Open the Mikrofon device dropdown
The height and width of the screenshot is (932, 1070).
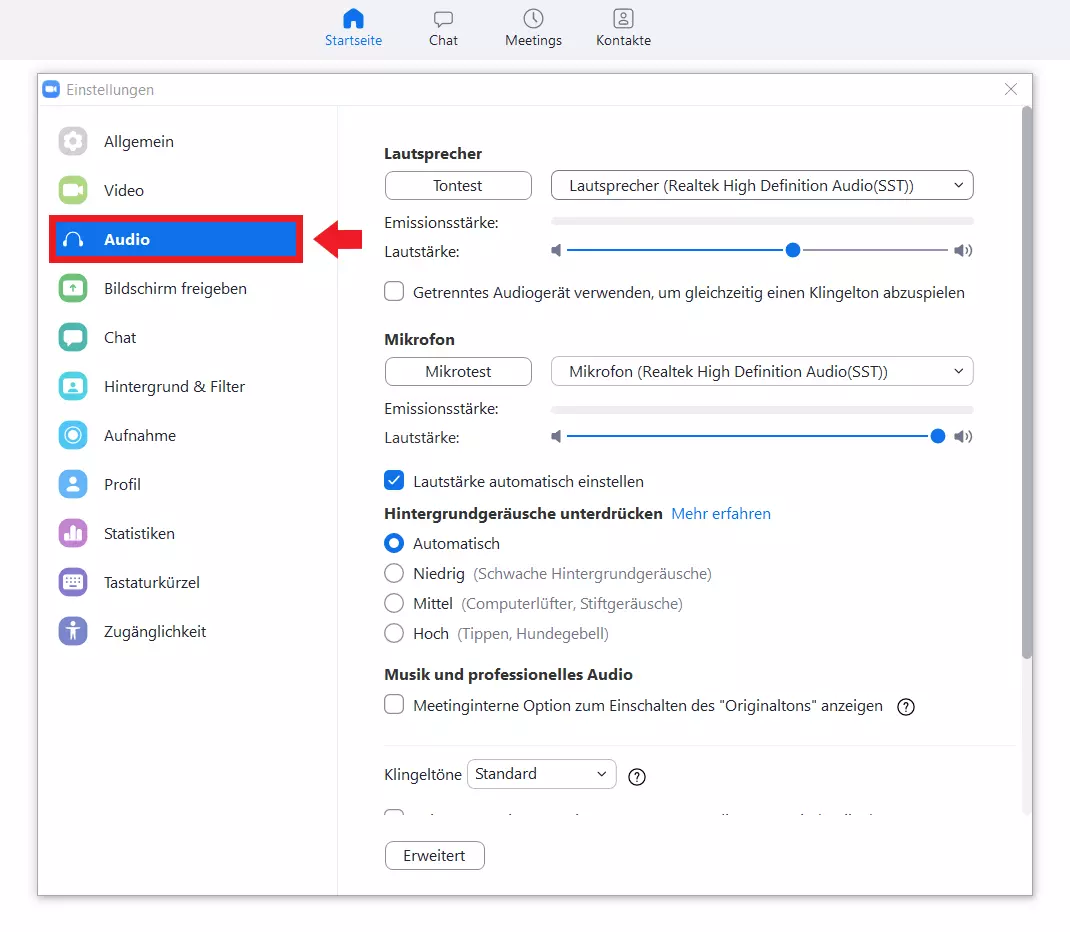(x=761, y=372)
